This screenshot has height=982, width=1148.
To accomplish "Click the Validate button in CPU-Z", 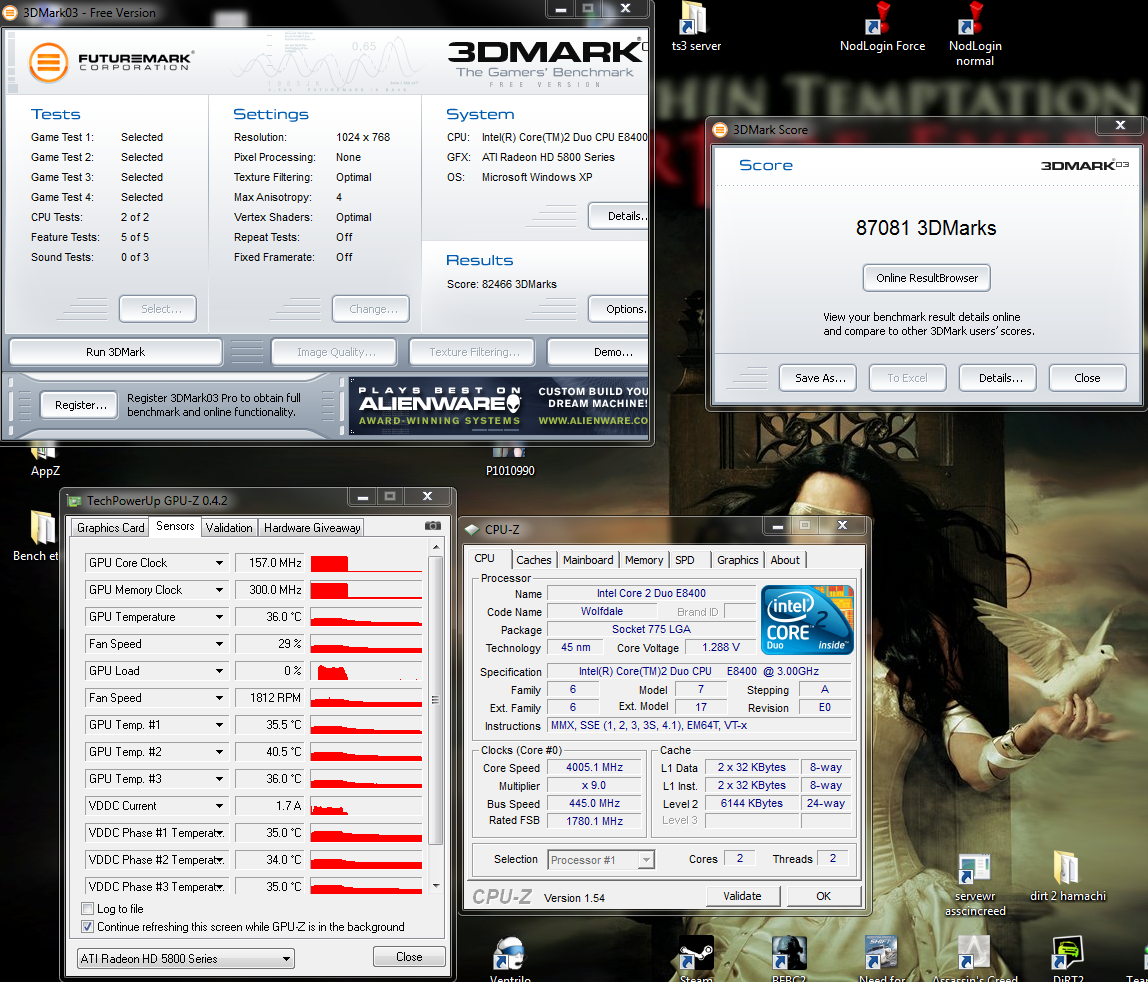I will [x=742, y=896].
